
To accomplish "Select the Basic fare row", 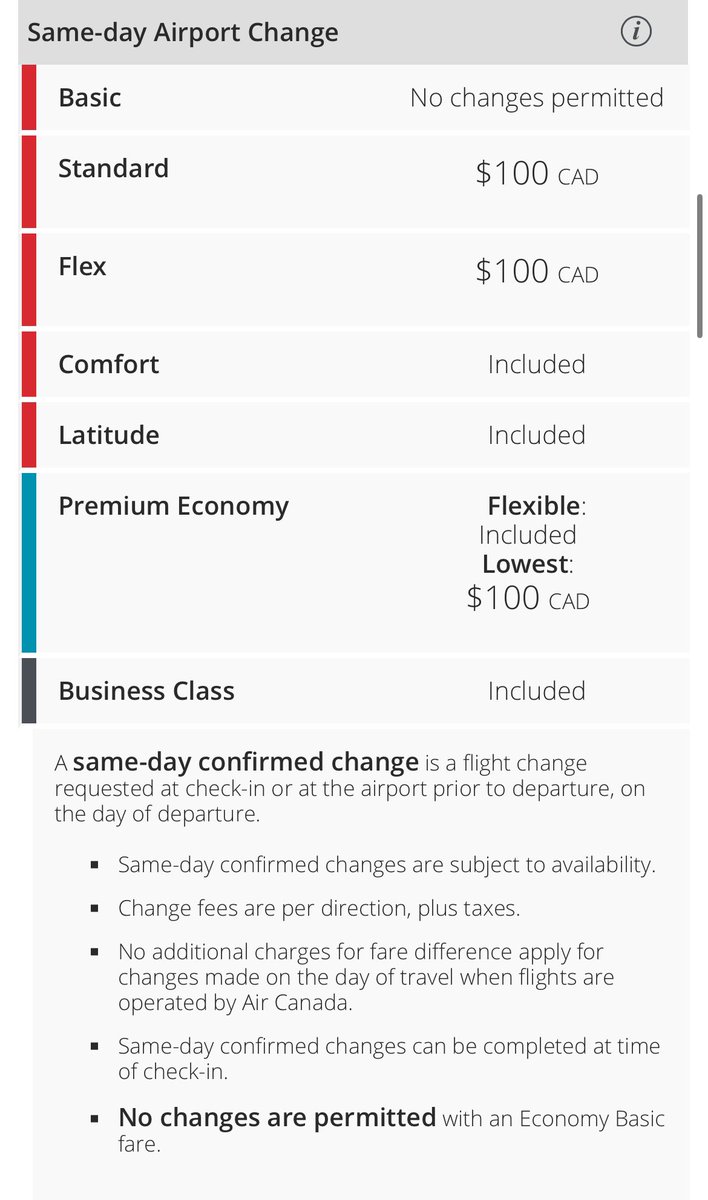I will [x=354, y=97].
